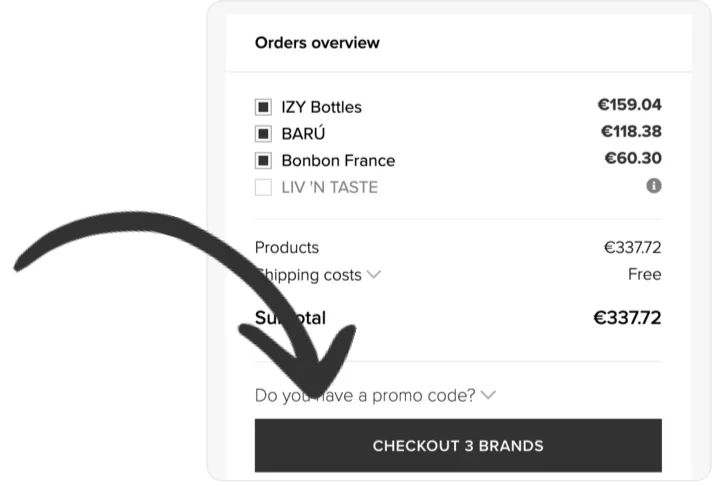Tick the LIV 'N TASTE checkbox
Viewport: 714px width, 486px height.
point(264,187)
